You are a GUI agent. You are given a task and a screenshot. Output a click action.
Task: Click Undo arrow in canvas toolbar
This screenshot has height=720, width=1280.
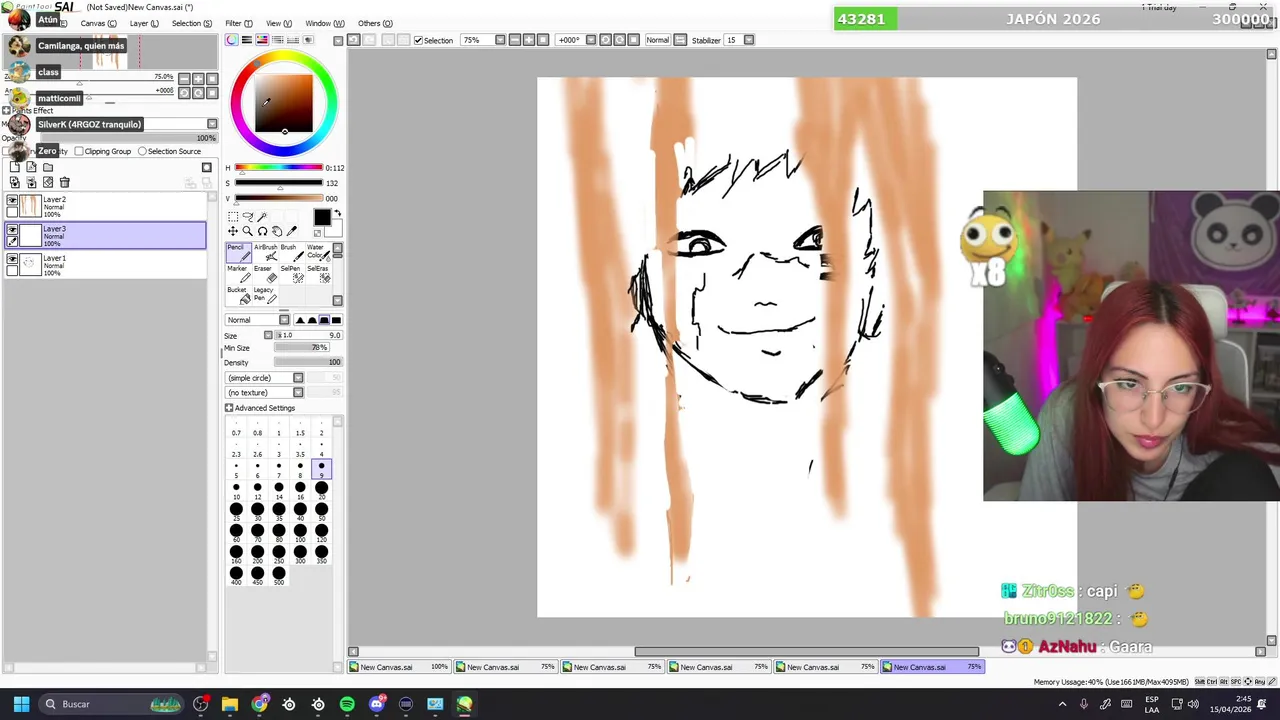[x=353, y=40]
